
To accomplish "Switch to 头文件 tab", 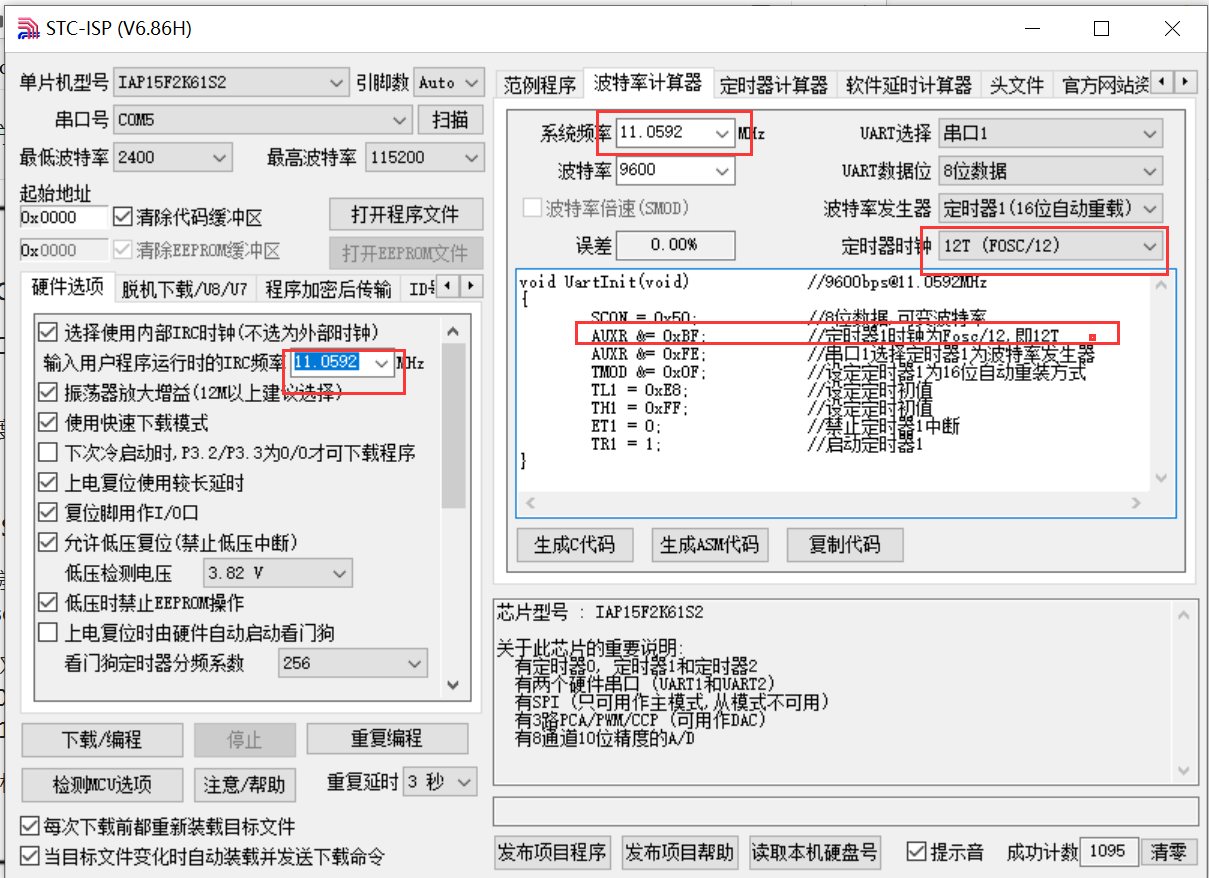I will [1017, 85].
